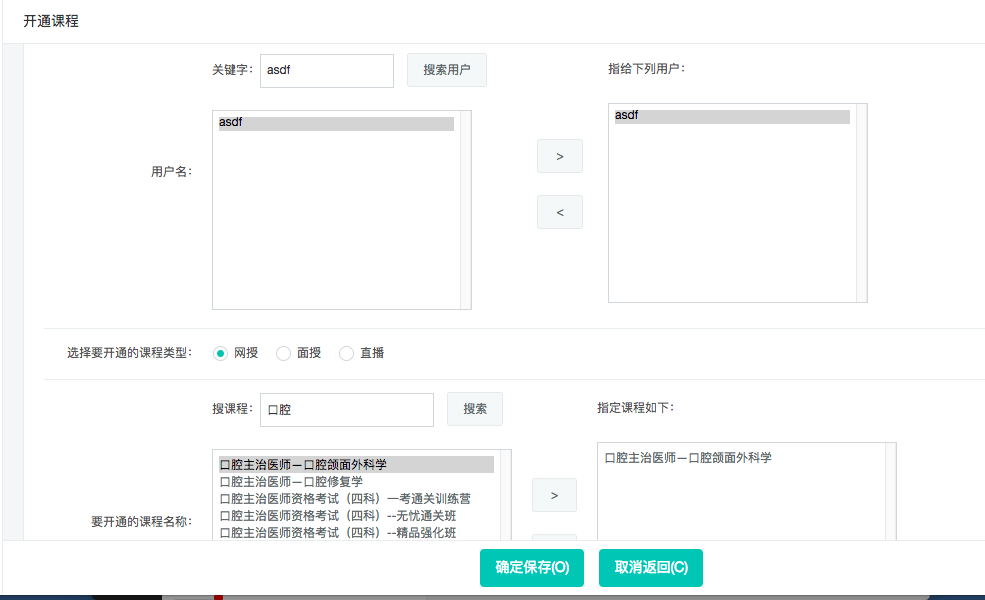This screenshot has width=985, height=600.
Task: Select 口腔主治医师—口腔颌面外科学 in course list
Action: (x=356, y=465)
